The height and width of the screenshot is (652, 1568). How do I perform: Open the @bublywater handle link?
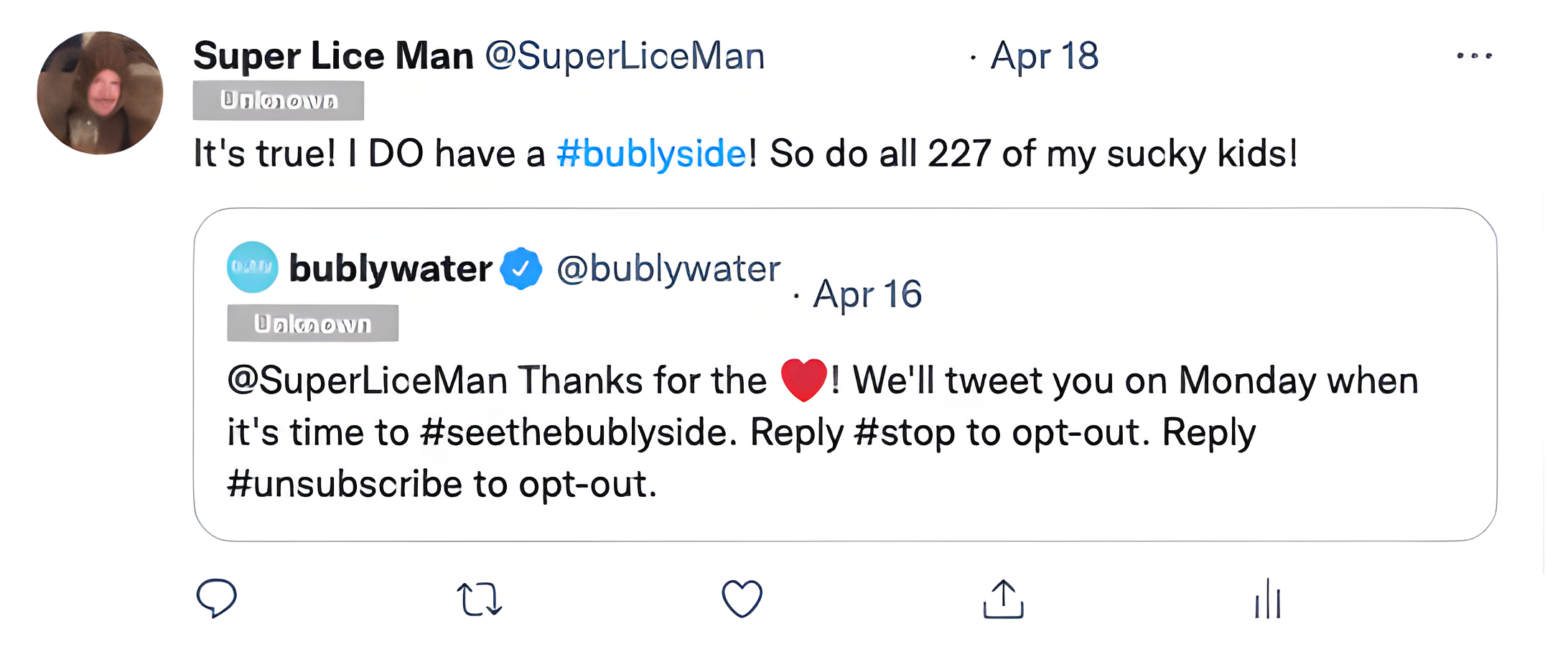668,269
